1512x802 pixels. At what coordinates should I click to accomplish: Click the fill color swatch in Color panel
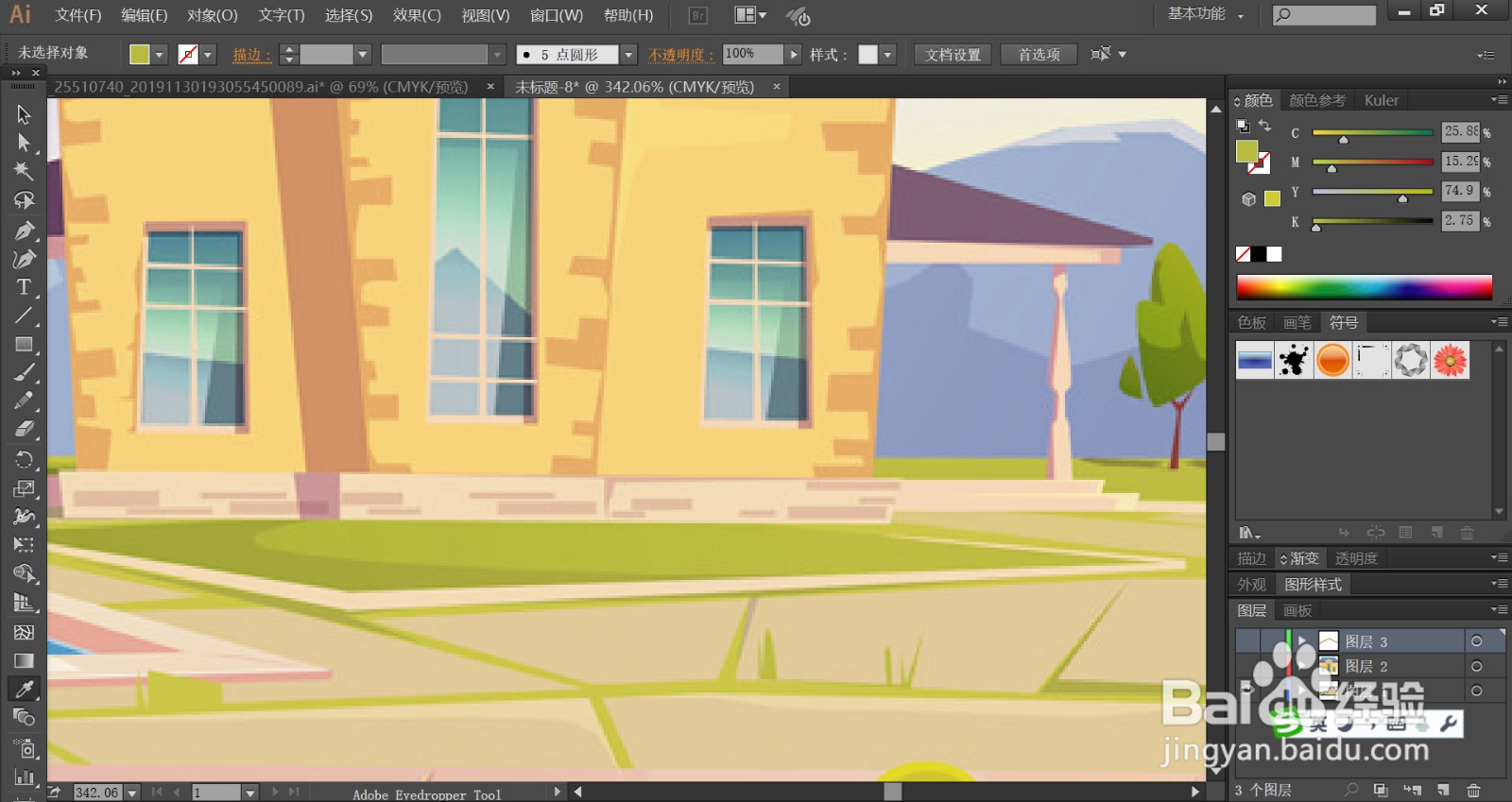(x=1246, y=151)
